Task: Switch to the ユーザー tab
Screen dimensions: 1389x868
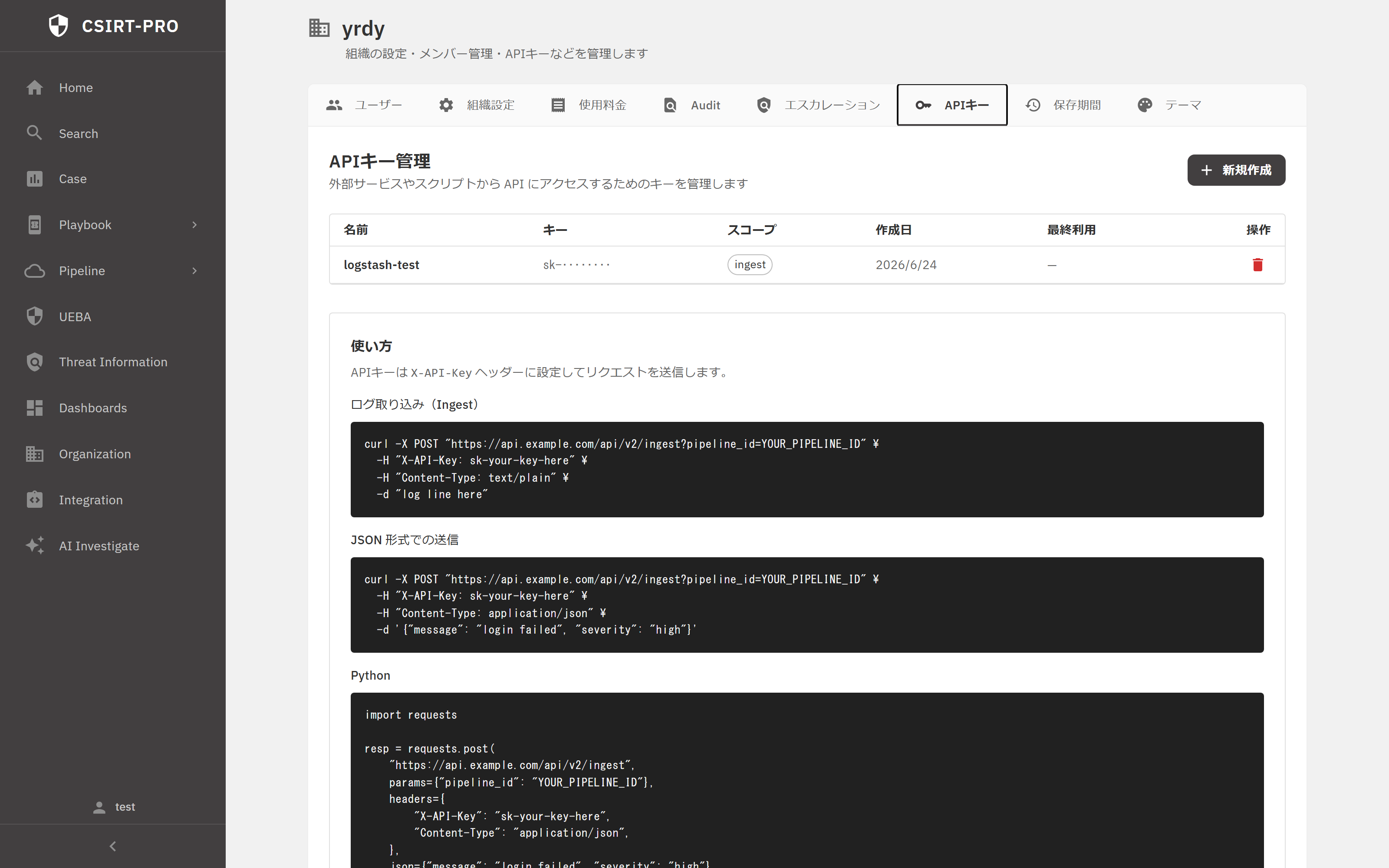Action: pyautogui.click(x=364, y=105)
